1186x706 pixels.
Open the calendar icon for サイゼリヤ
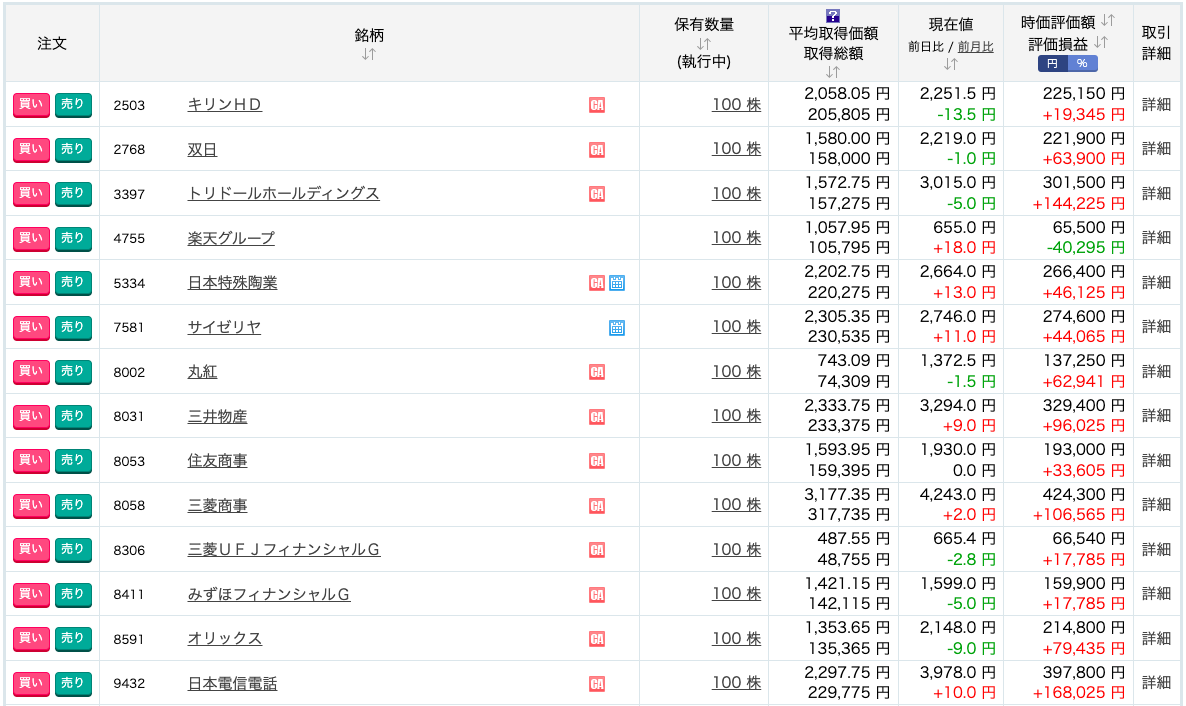[x=617, y=328]
